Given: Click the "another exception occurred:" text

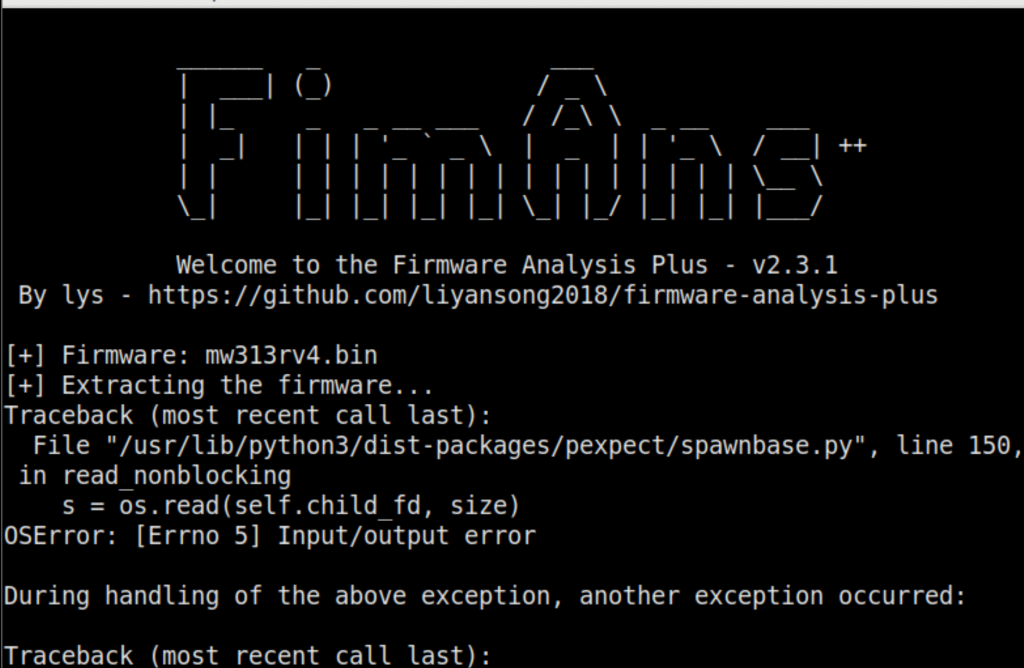Looking at the screenshot, I should (772, 596).
